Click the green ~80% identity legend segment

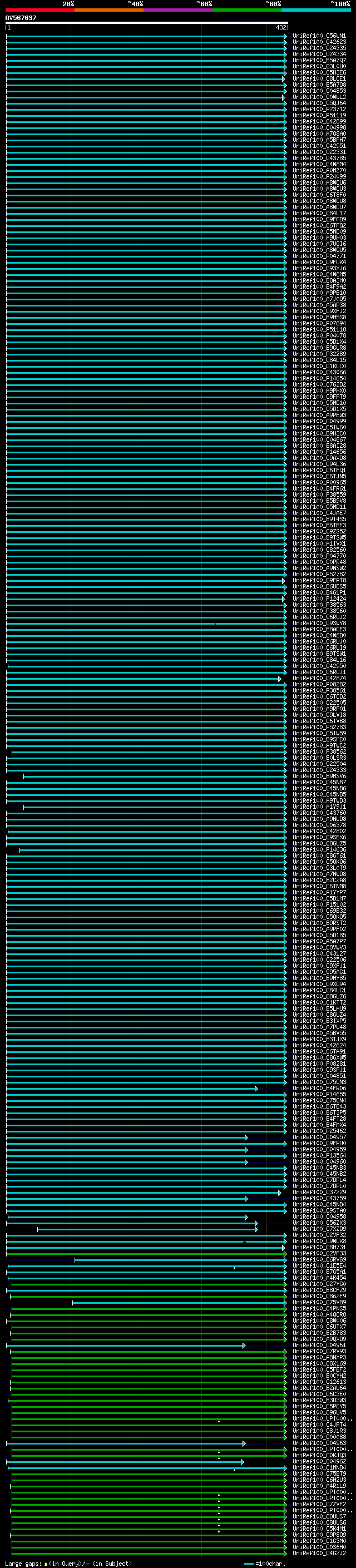pos(247,10)
